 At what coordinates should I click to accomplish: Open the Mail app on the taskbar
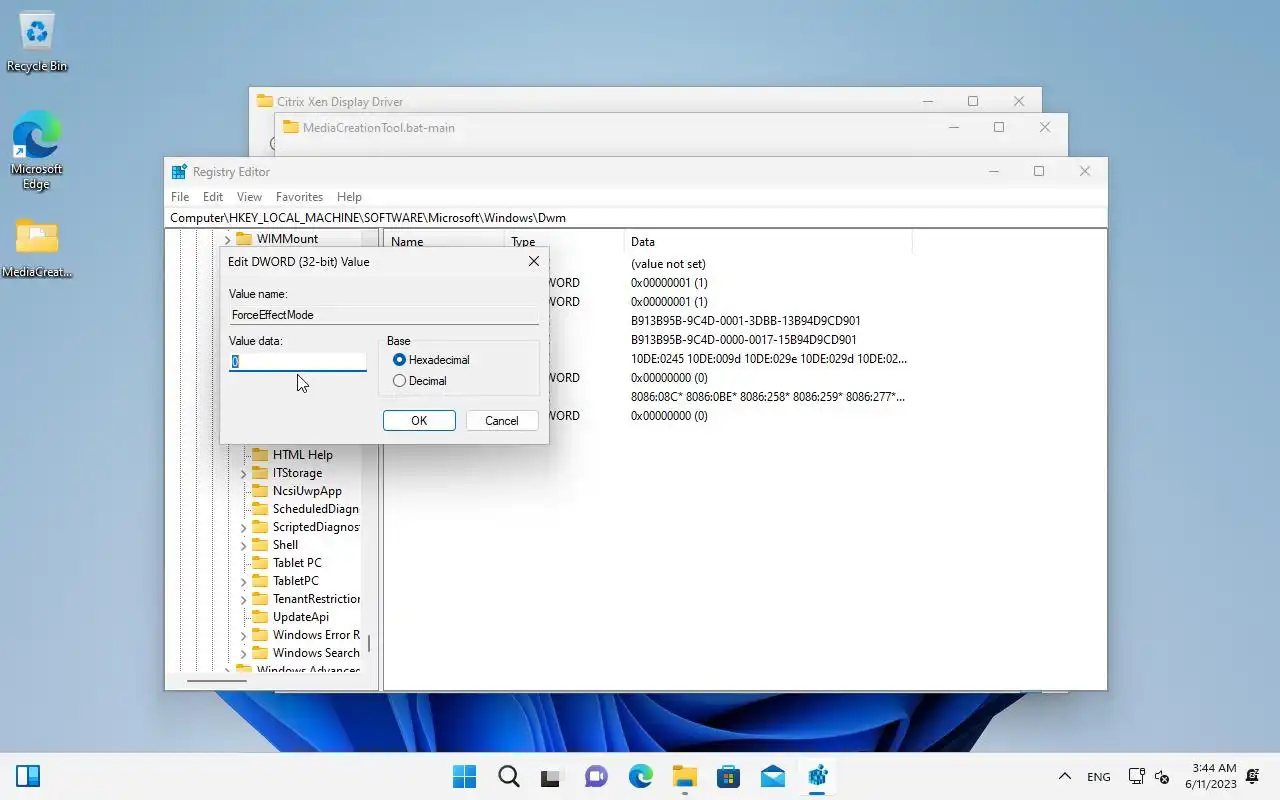click(x=772, y=776)
